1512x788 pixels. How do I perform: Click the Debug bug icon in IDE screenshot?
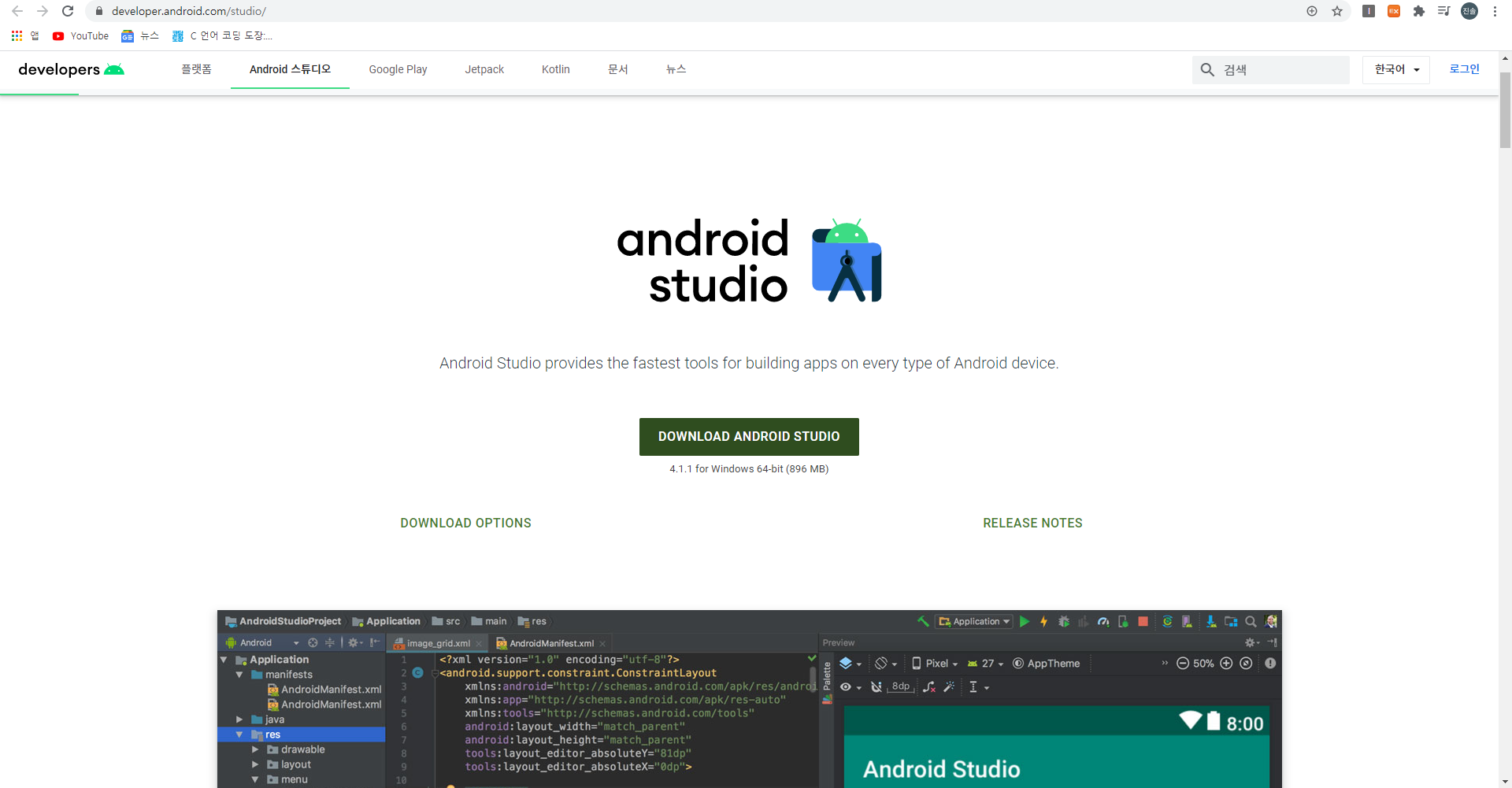1064,622
